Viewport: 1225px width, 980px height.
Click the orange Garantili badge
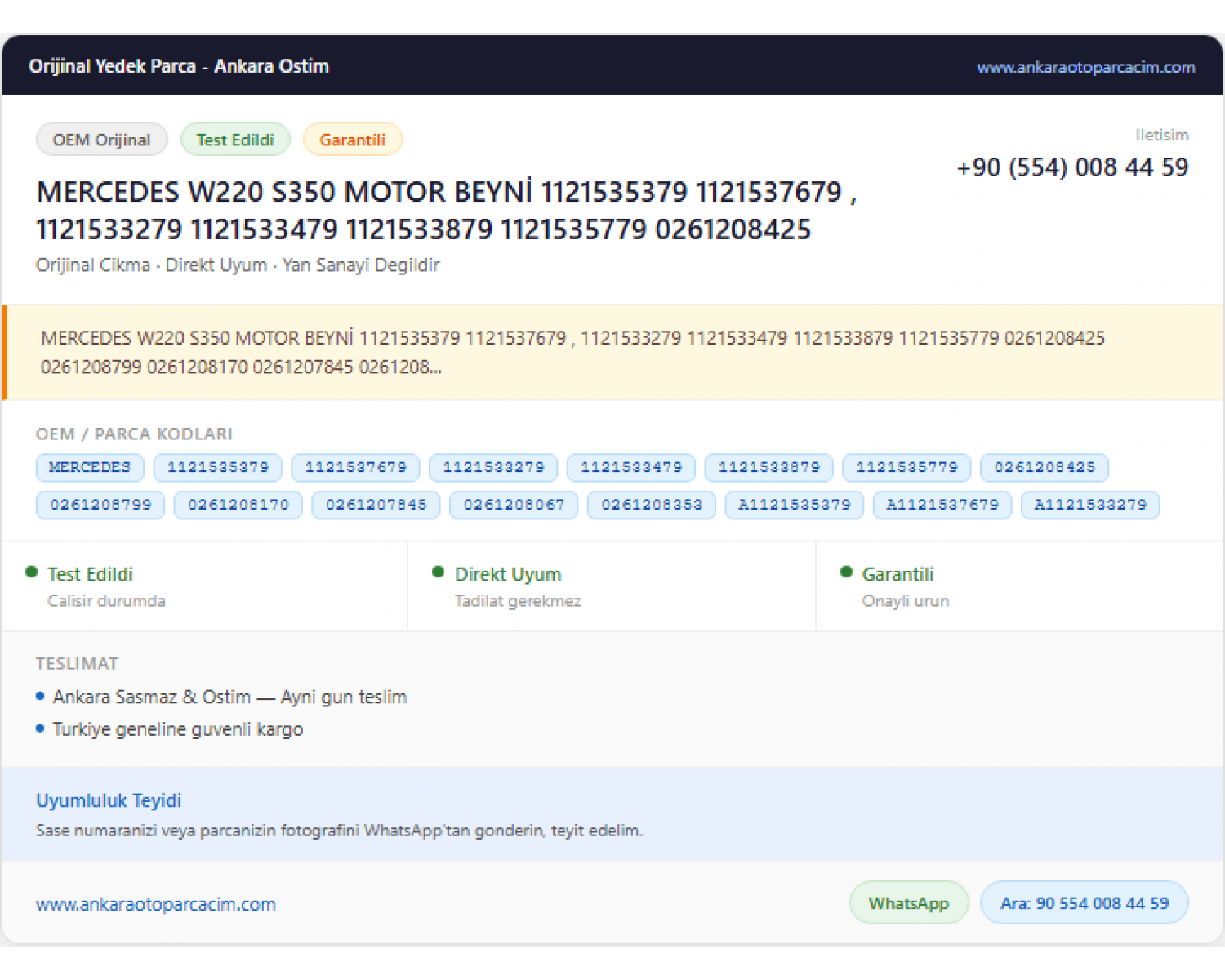pyautogui.click(x=352, y=140)
